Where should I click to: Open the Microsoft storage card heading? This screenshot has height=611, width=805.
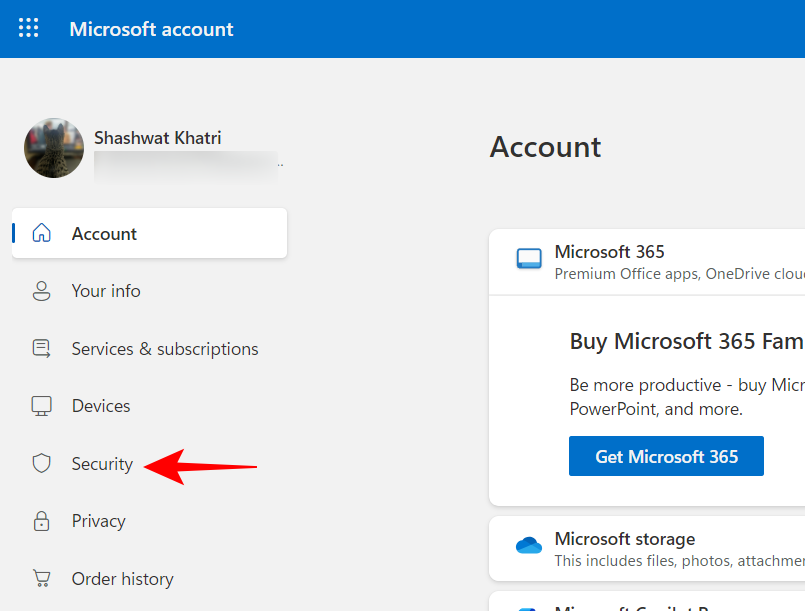625,539
